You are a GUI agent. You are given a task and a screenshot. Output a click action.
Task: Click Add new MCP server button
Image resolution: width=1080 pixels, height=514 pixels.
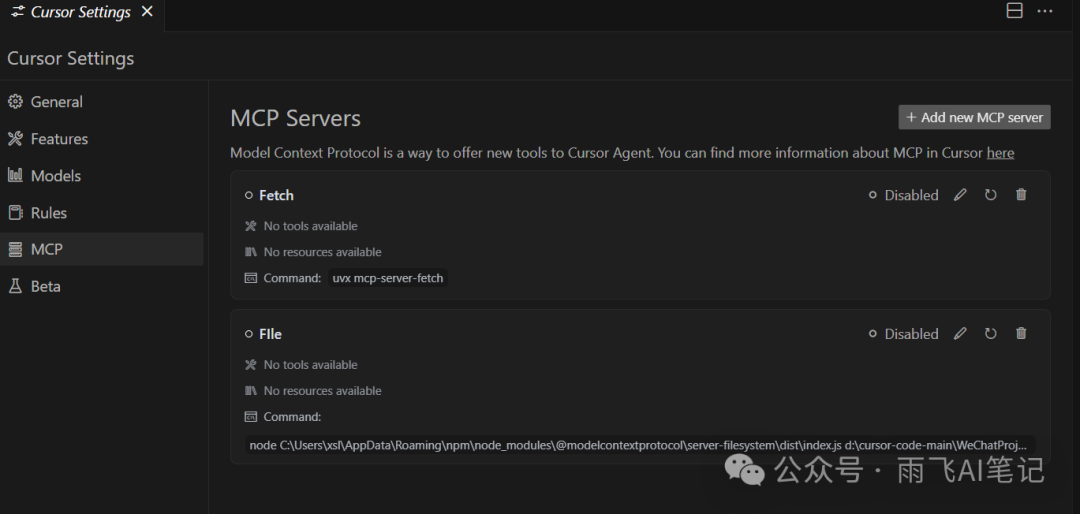pyautogui.click(x=974, y=117)
